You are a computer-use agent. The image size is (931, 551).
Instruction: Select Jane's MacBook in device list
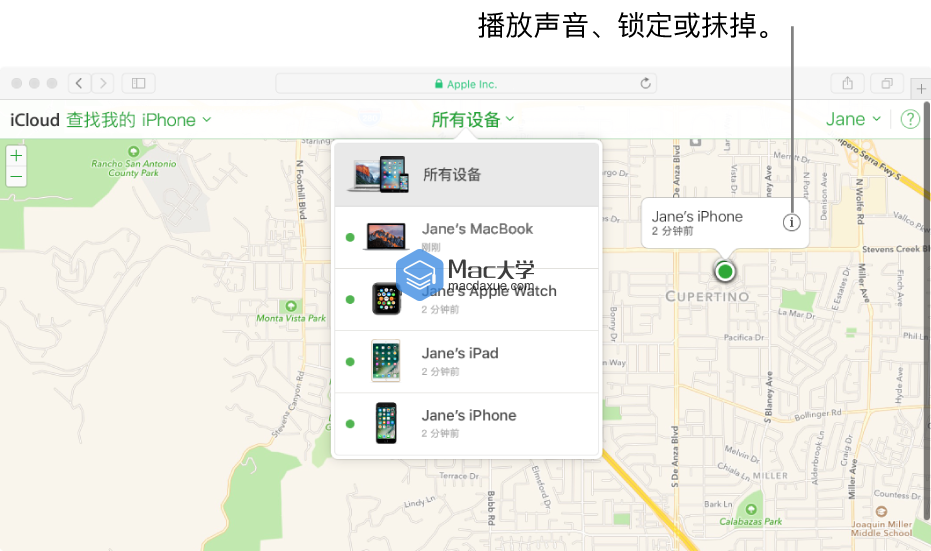tap(467, 238)
